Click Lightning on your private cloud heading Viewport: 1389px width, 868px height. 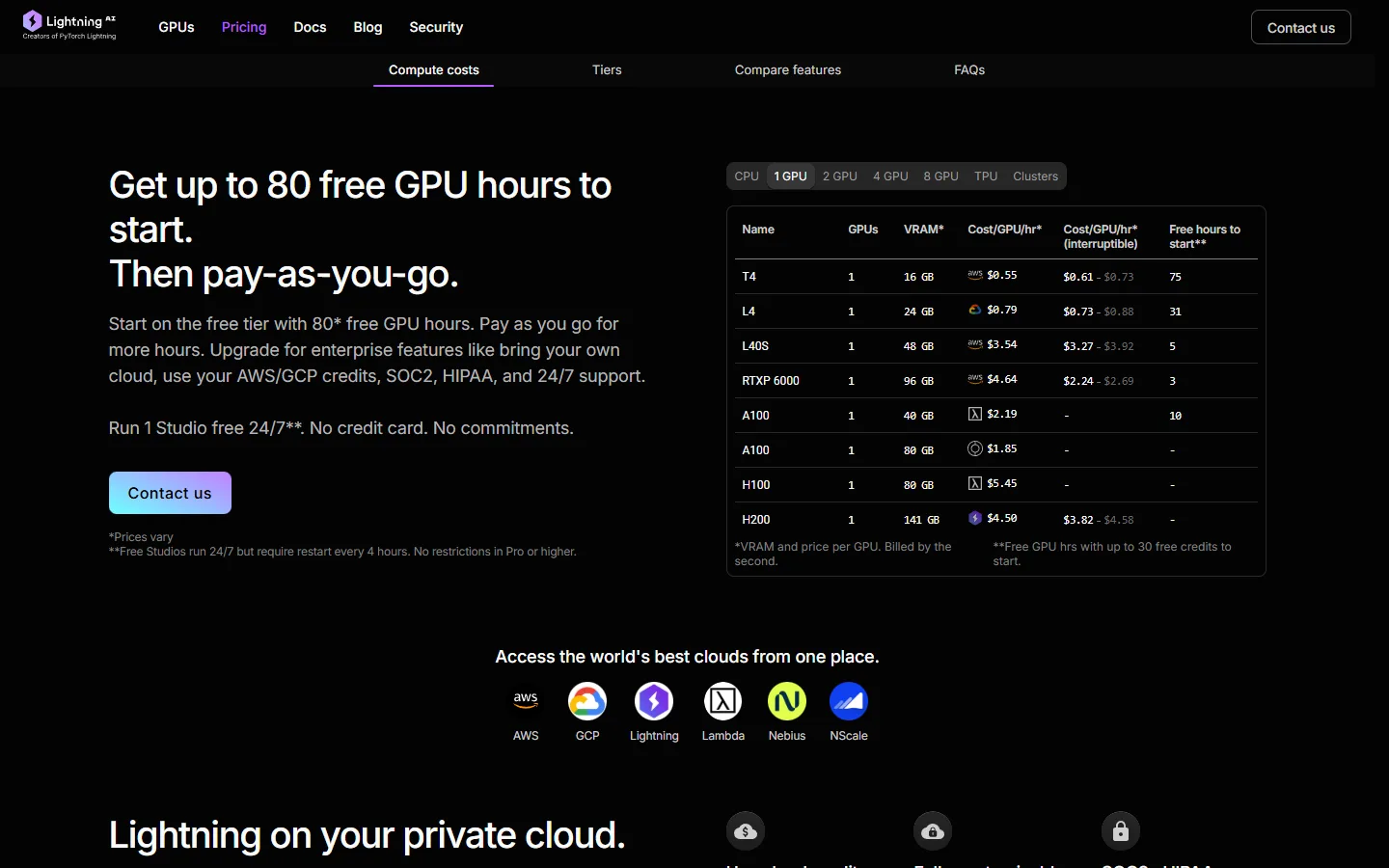tap(367, 835)
